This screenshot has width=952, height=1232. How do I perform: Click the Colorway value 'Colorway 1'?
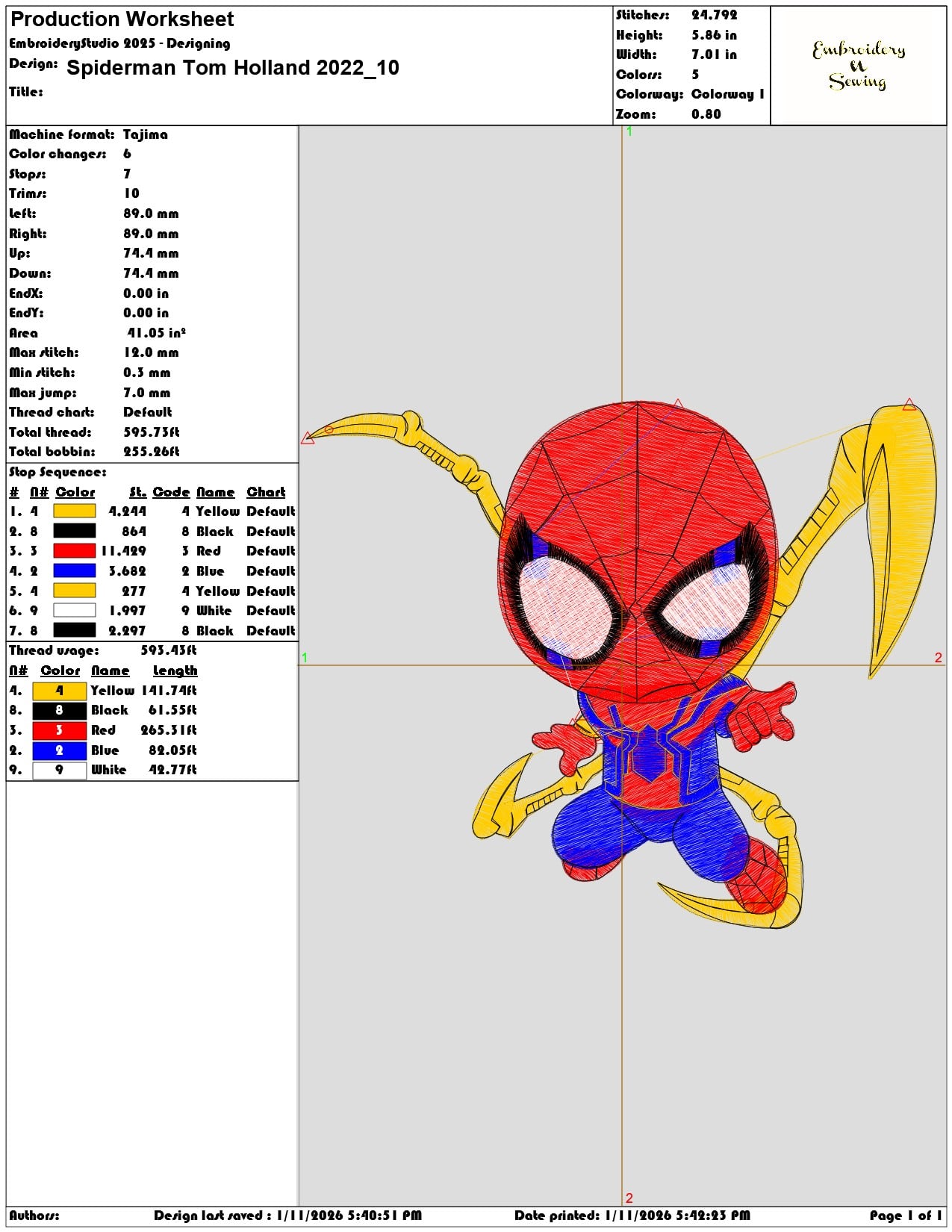point(728,94)
